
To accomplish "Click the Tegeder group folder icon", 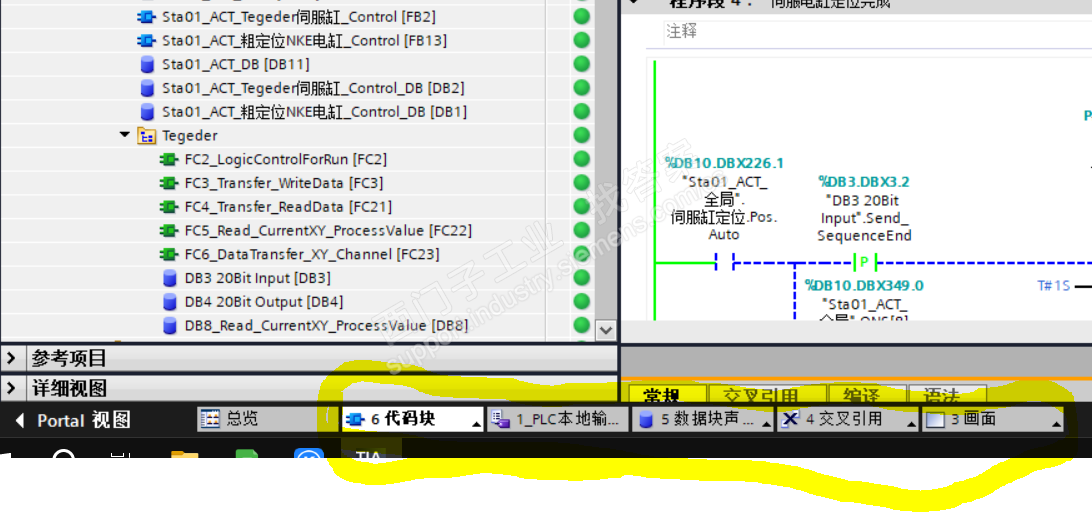I will (146, 136).
